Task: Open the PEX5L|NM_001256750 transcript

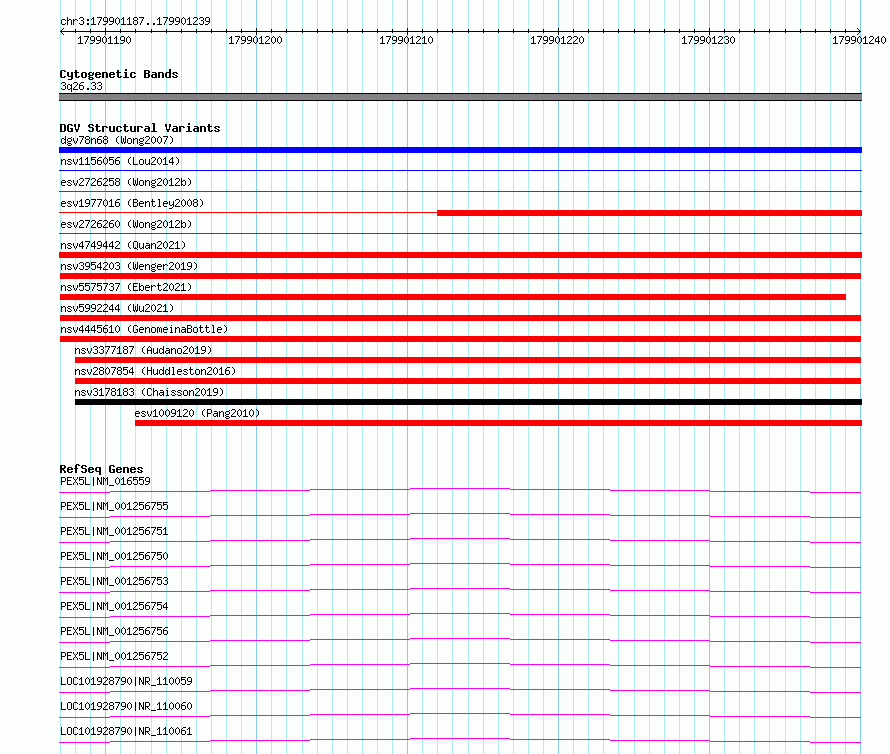Action: pos(114,556)
